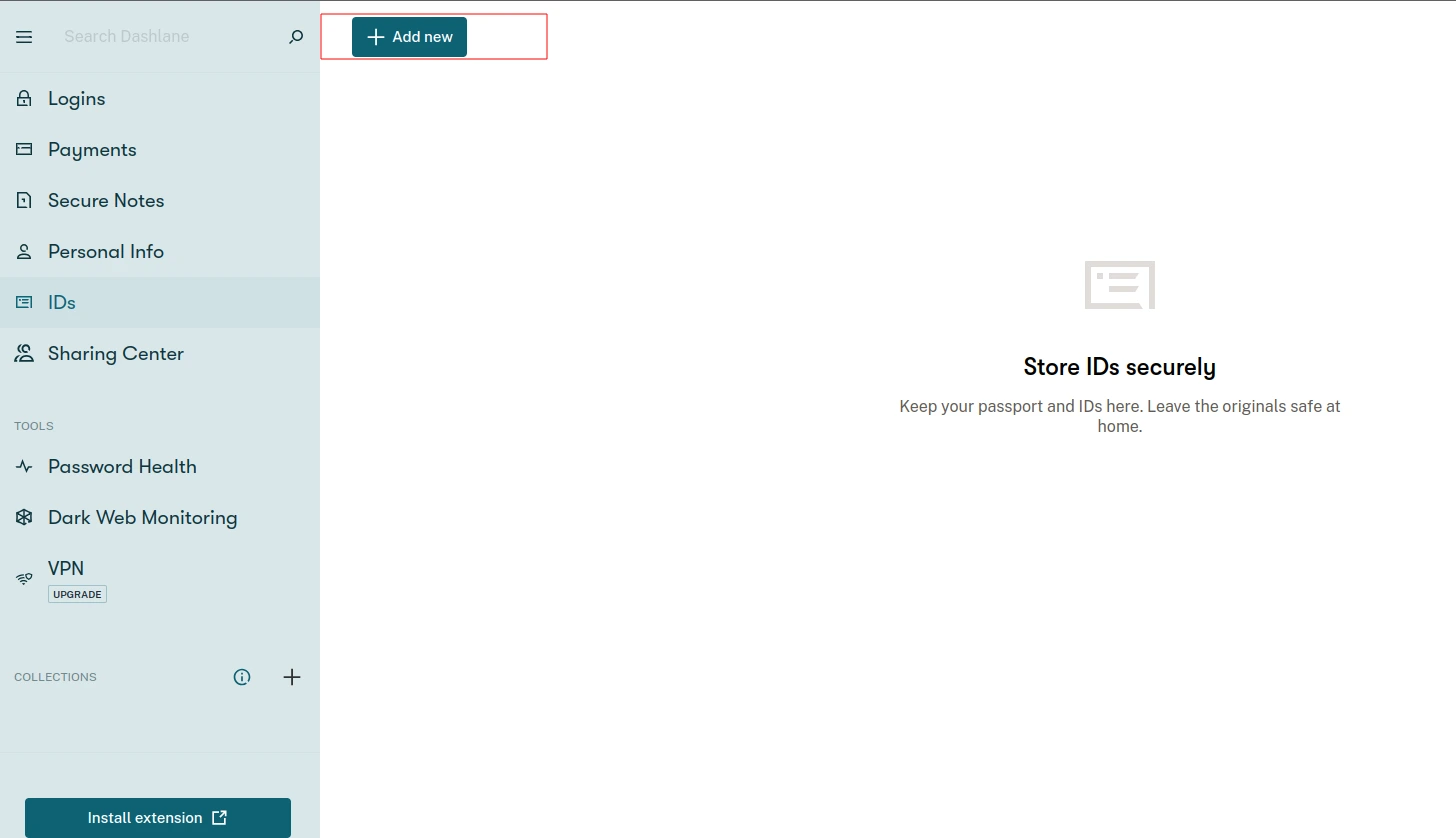Click the Add new button
The height and width of the screenshot is (838, 1456).
point(409,37)
